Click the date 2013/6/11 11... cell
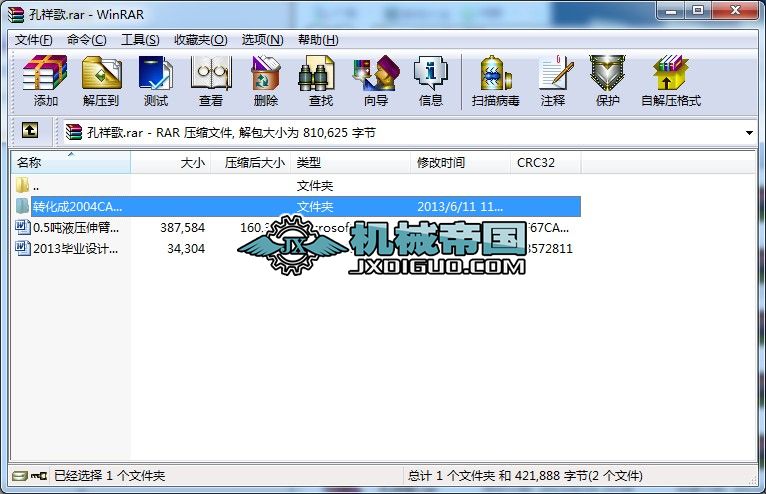Screen dimensions: 766x494 pyautogui.click(x=460, y=206)
